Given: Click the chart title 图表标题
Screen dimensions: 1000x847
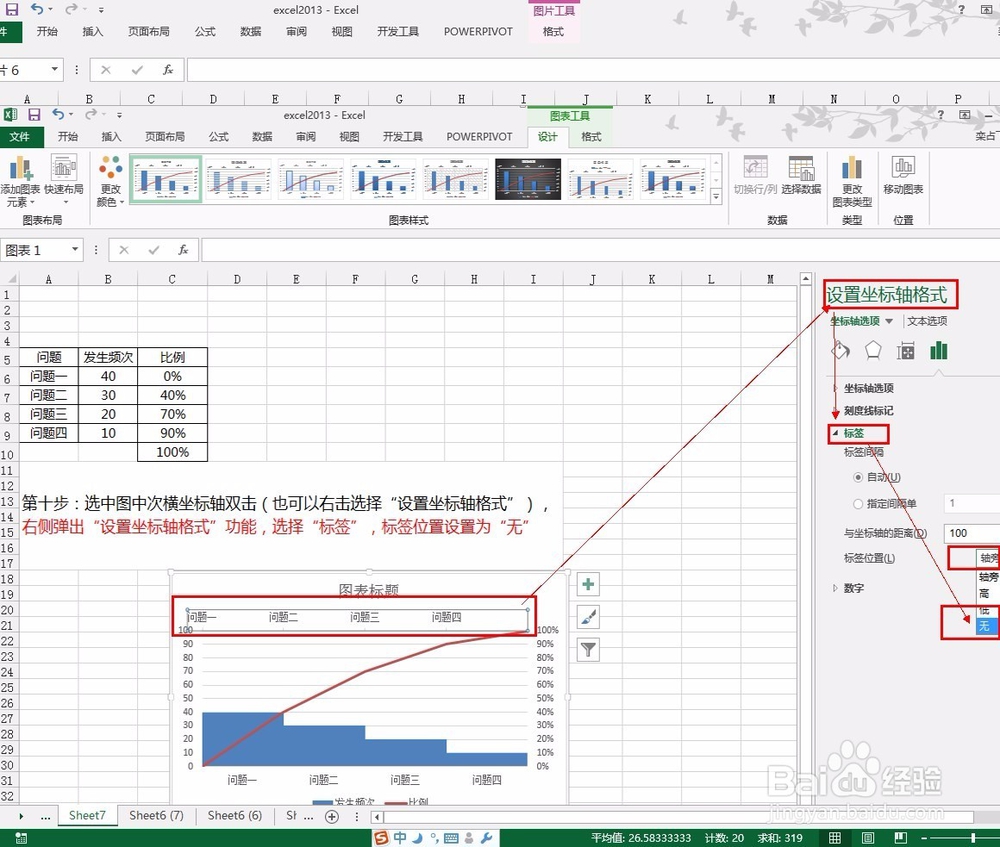Looking at the screenshot, I should pos(369,590).
